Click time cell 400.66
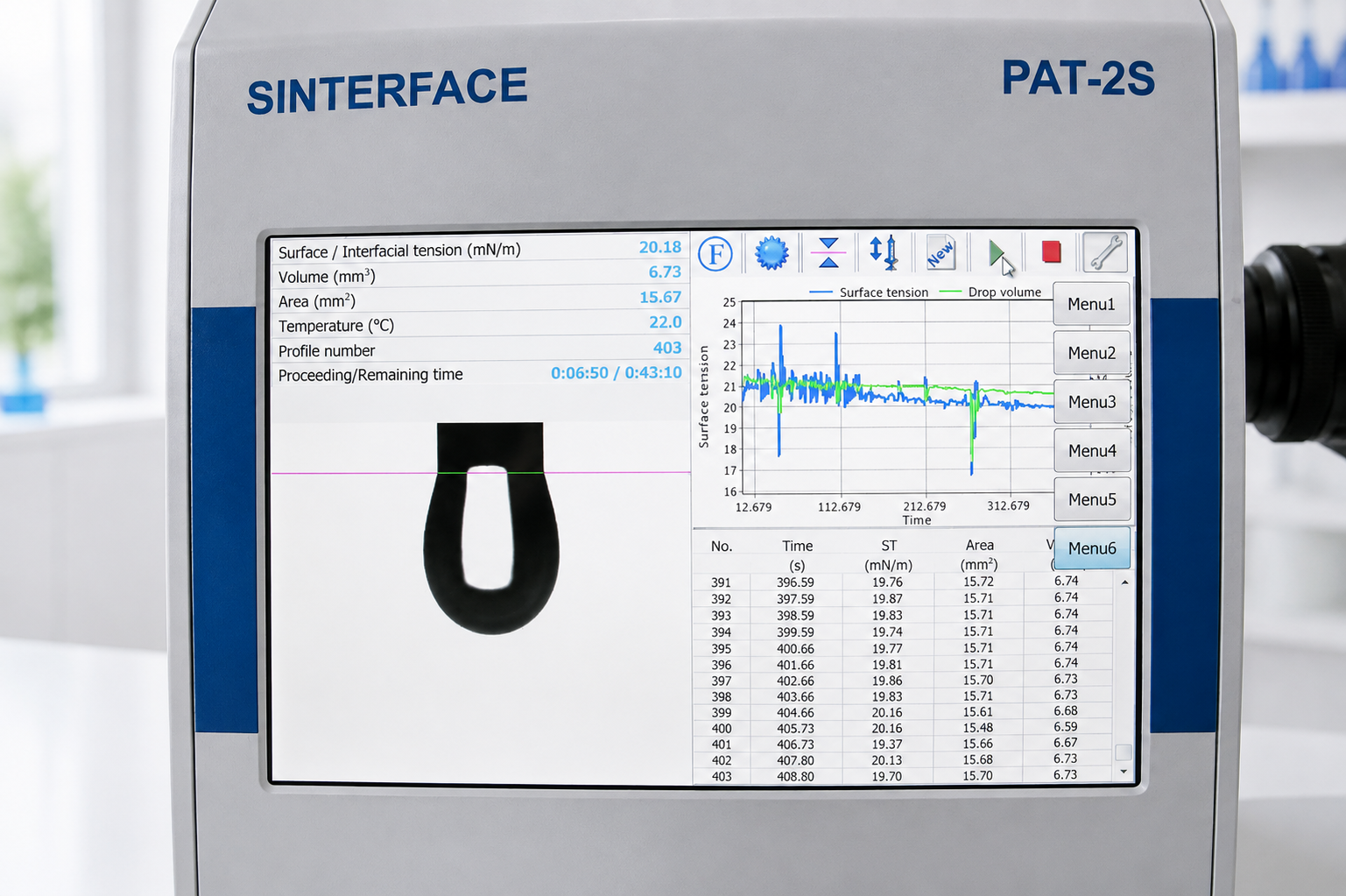The width and height of the screenshot is (1346, 896). click(x=795, y=649)
